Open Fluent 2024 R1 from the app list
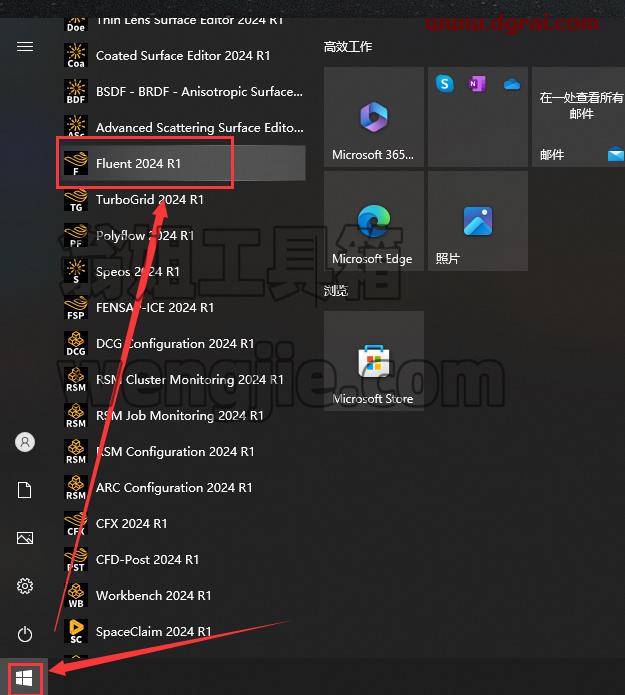This screenshot has width=625, height=695. click(182, 163)
